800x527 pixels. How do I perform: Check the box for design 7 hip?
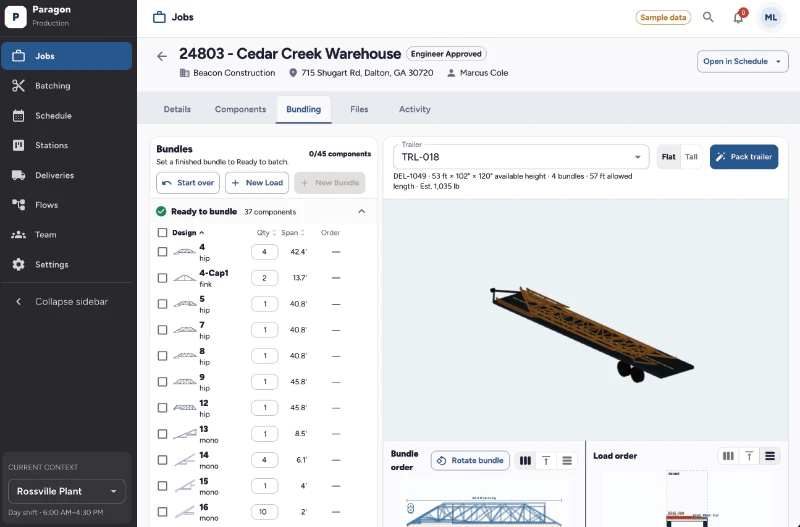click(x=162, y=330)
